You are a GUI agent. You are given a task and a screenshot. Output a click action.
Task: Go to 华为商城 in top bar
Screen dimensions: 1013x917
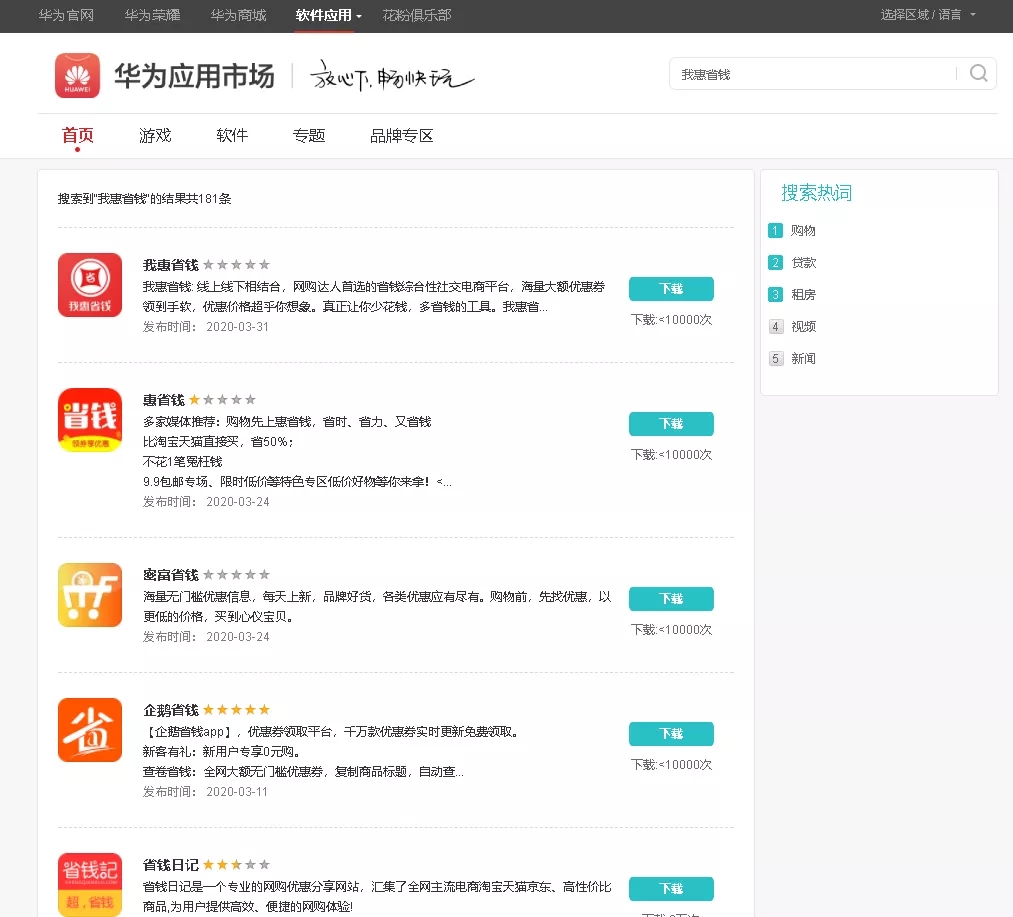point(238,15)
